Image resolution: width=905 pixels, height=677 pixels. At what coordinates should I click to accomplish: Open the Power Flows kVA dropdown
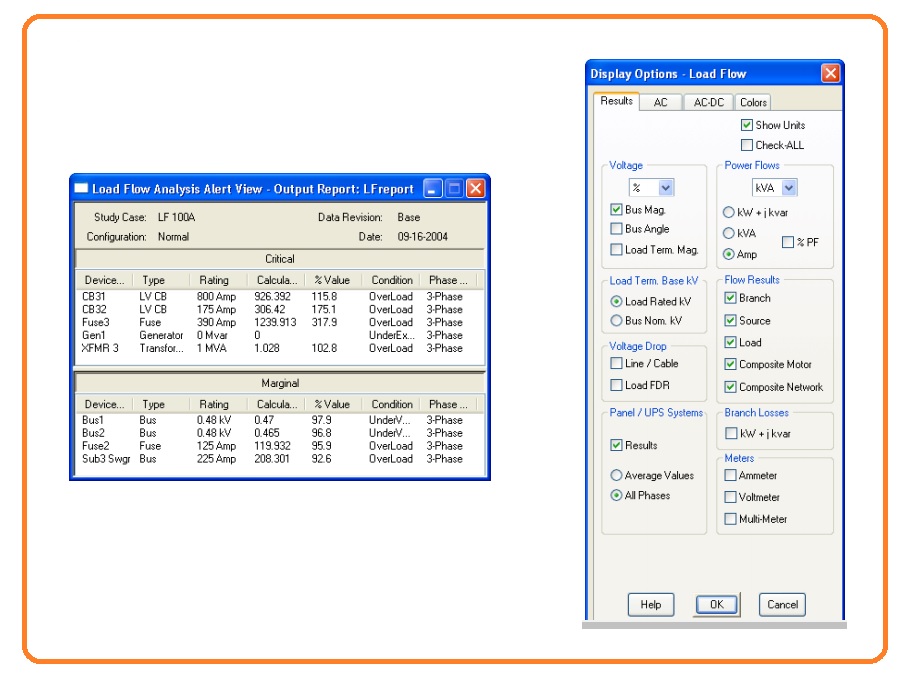tap(789, 188)
